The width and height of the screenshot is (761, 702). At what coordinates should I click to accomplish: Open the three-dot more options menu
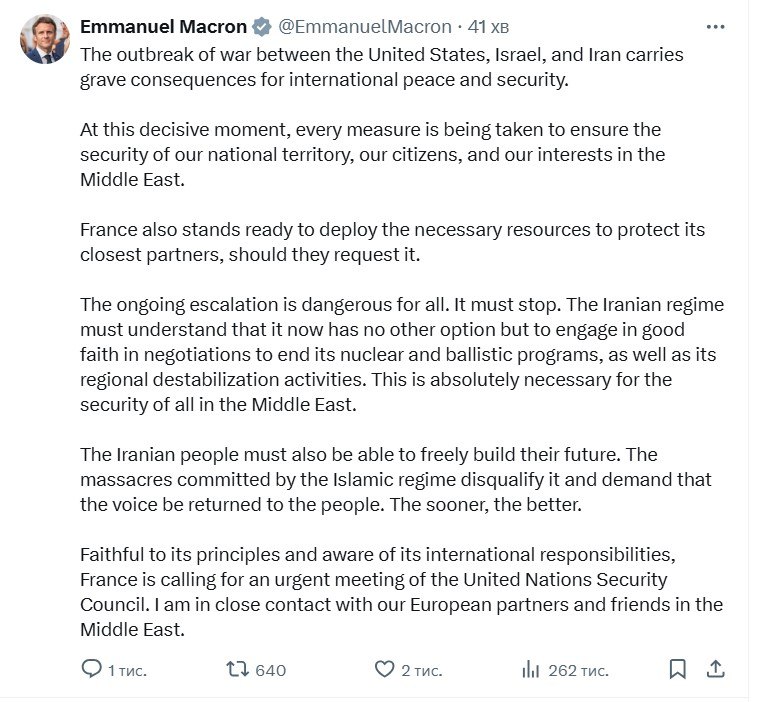tap(715, 26)
